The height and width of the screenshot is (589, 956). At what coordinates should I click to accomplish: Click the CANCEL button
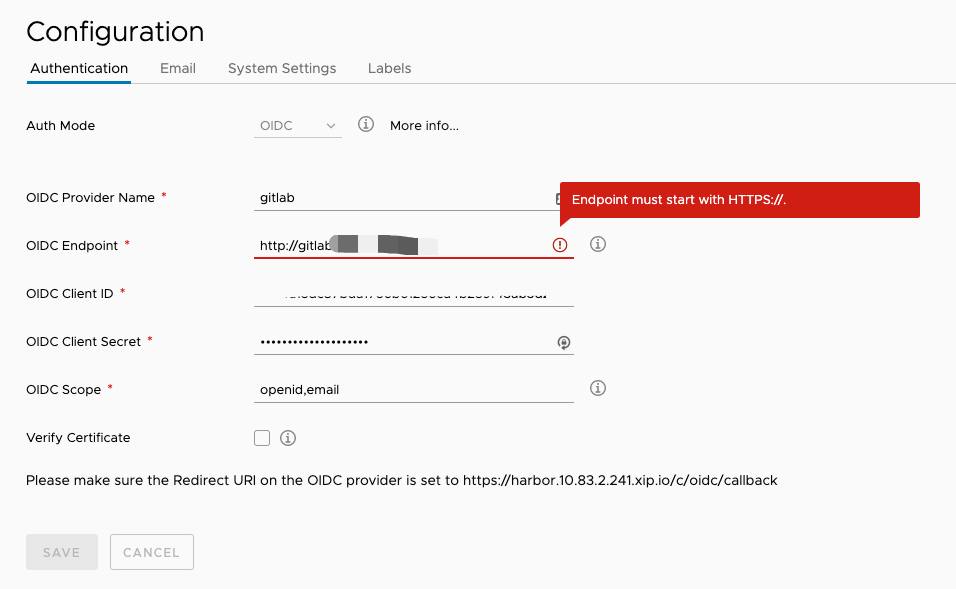pyautogui.click(x=152, y=552)
